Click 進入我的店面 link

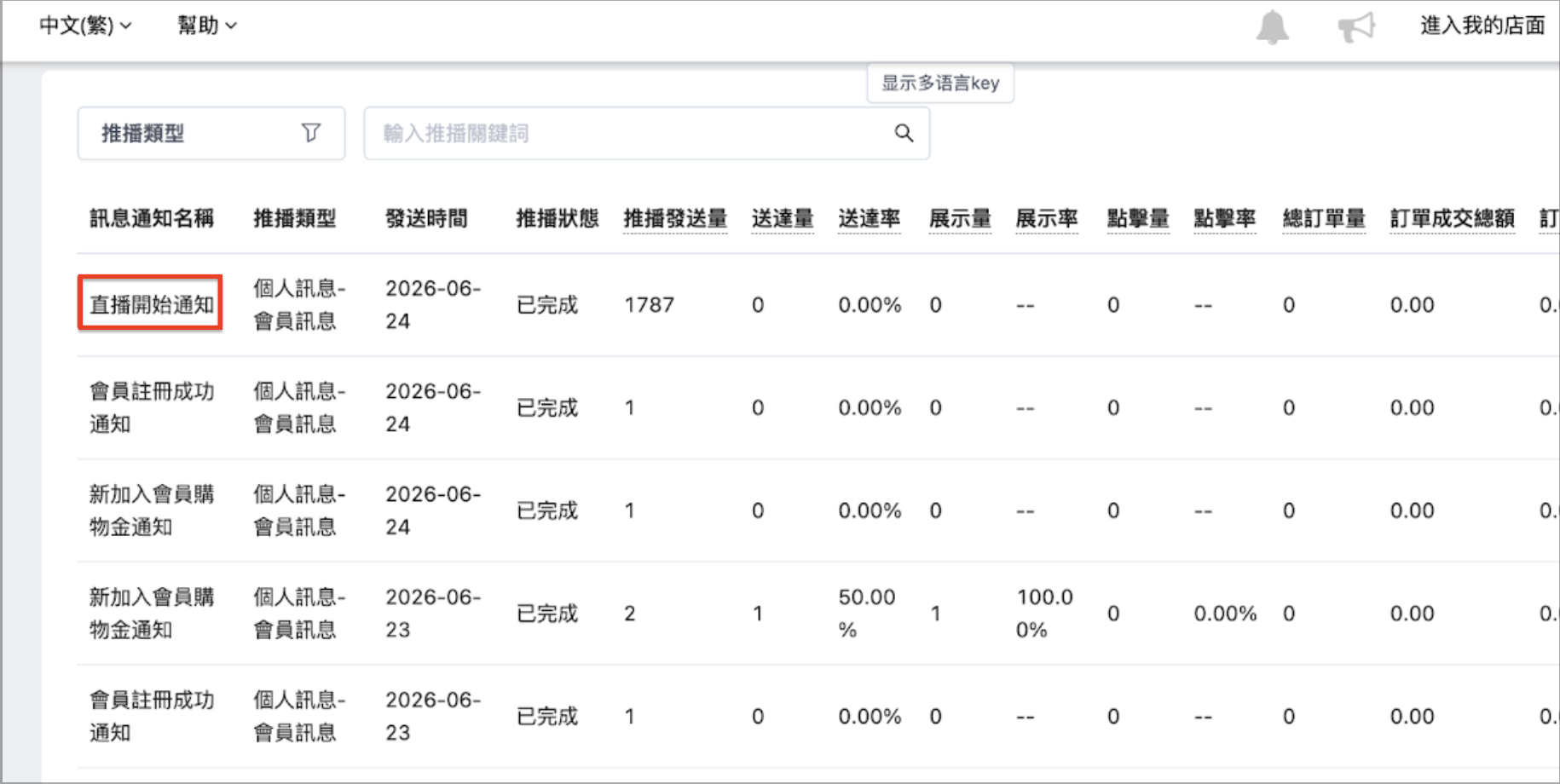click(x=1482, y=26)
